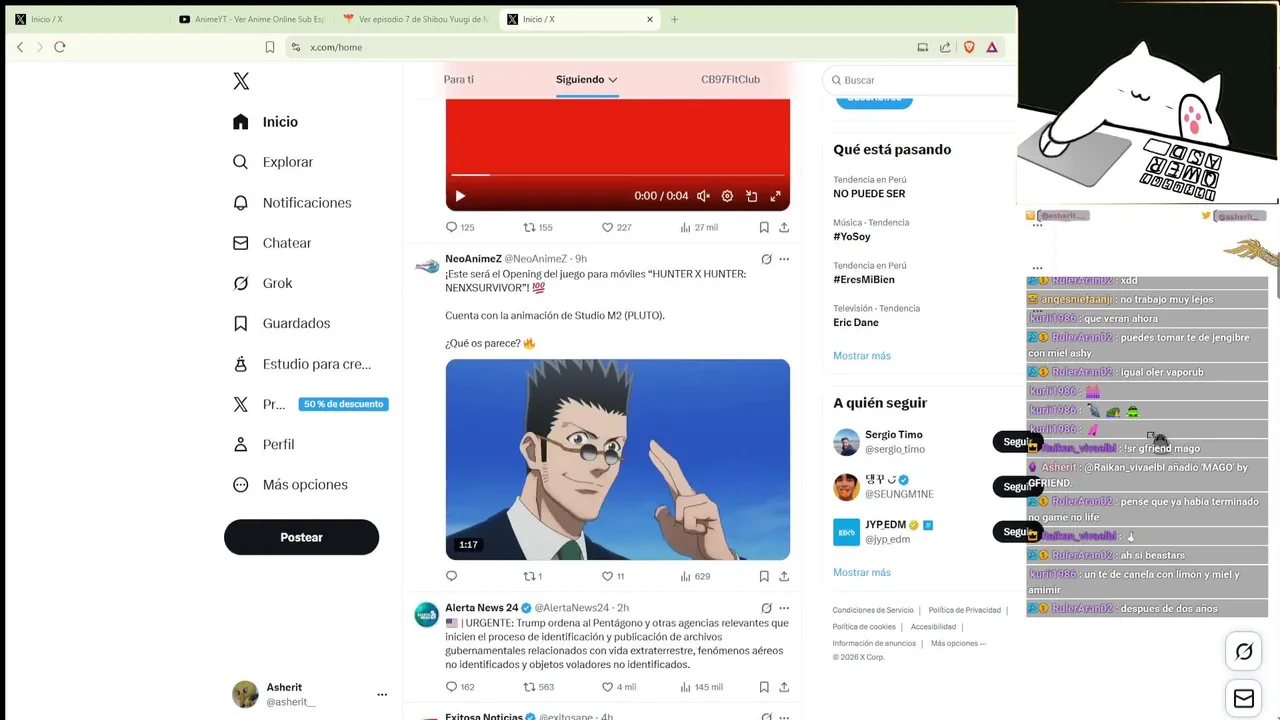Open red video settings gear
1280x720 pixels.
(x=727, y=196)
